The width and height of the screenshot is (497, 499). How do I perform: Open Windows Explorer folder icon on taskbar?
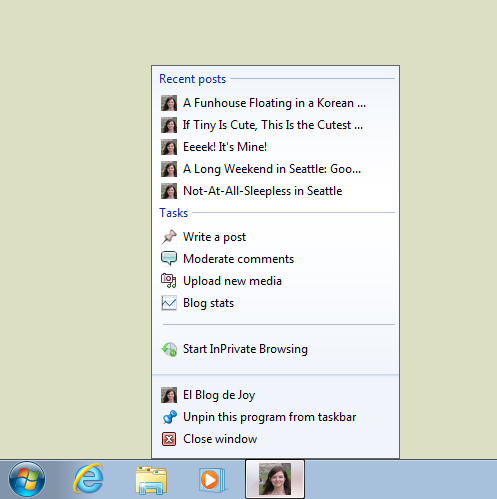[151, 480]
